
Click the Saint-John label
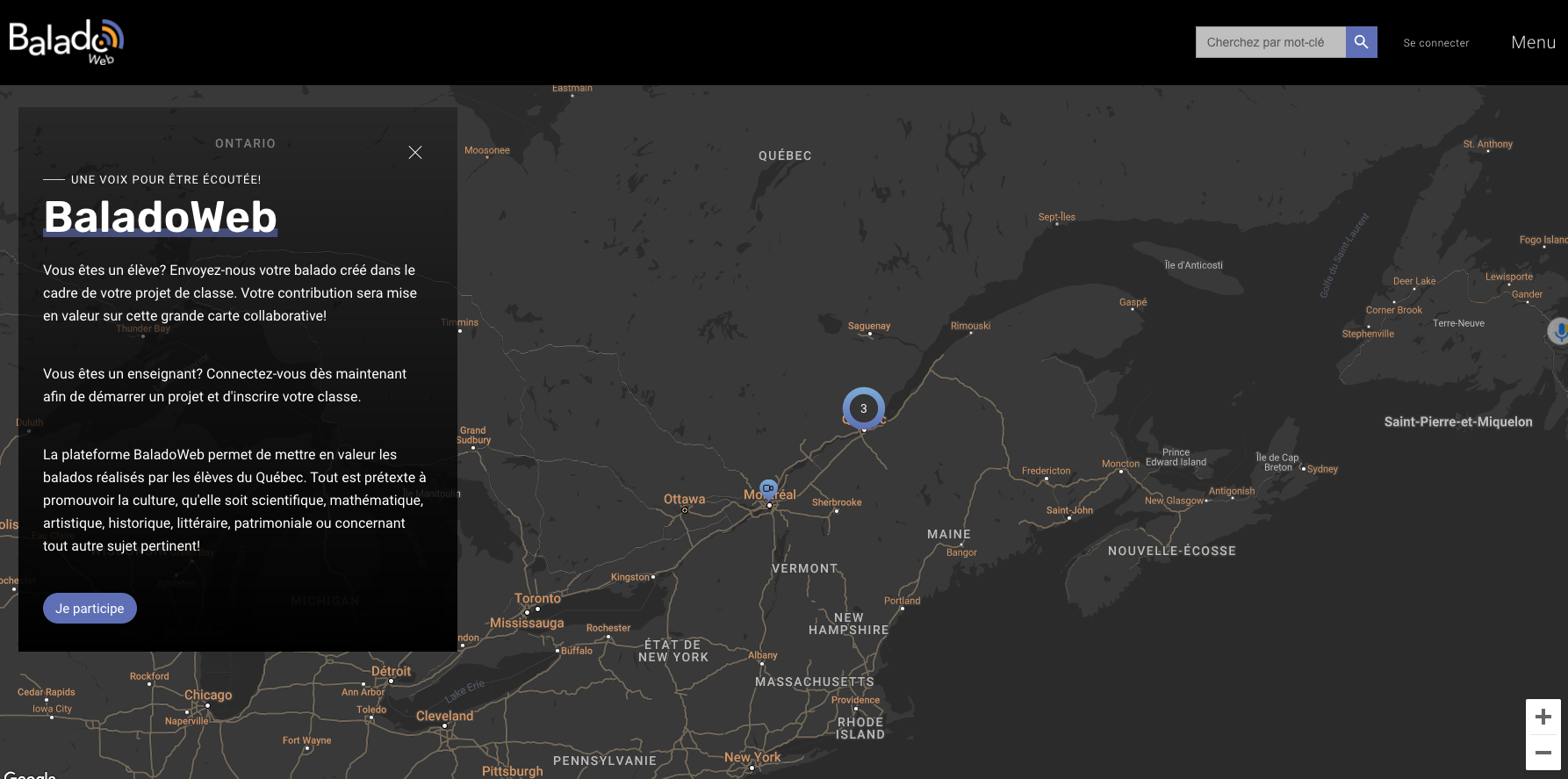(1069, 510)
